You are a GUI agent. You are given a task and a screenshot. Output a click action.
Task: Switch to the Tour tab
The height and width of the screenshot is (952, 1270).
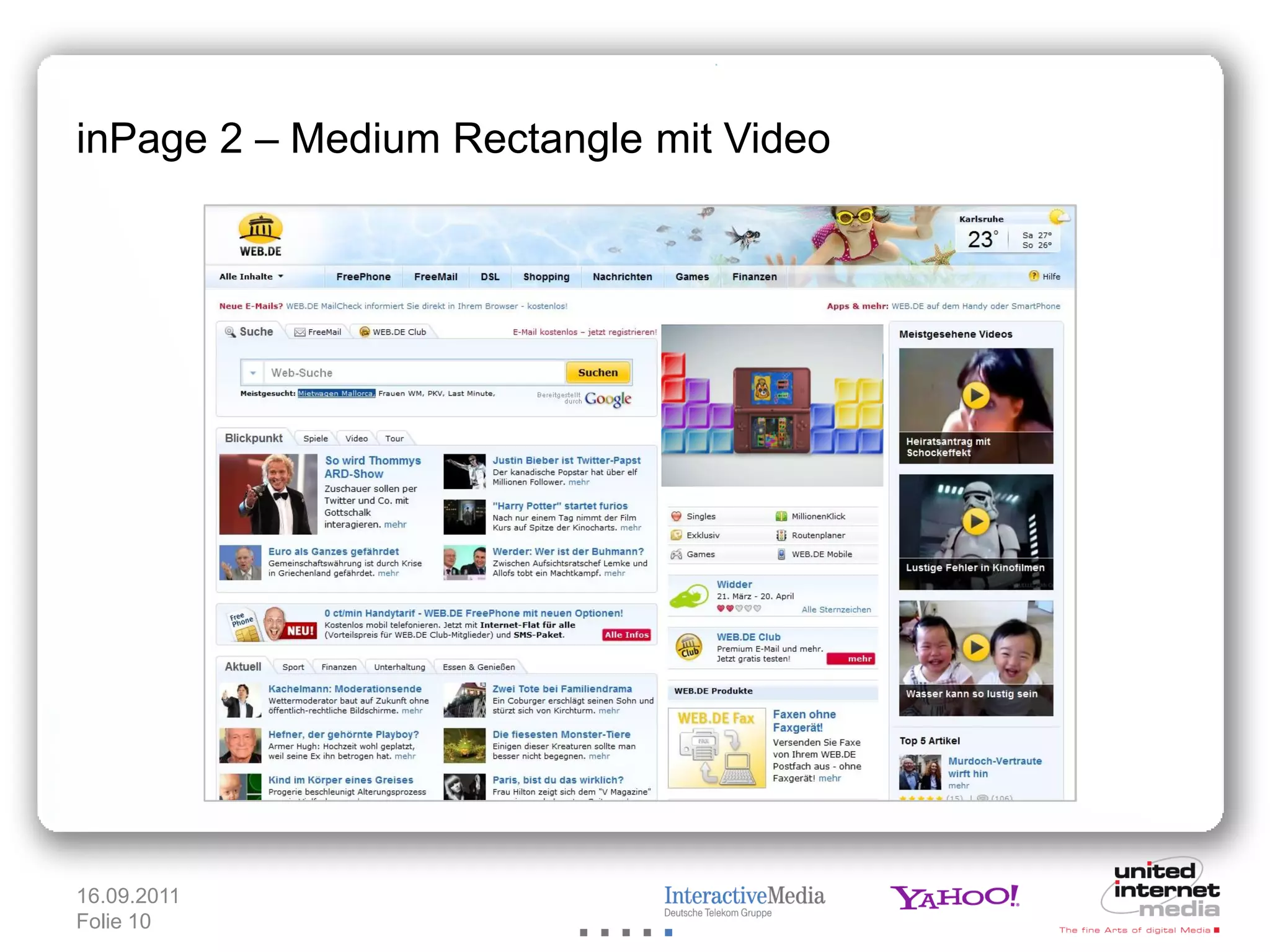[394, 438]
